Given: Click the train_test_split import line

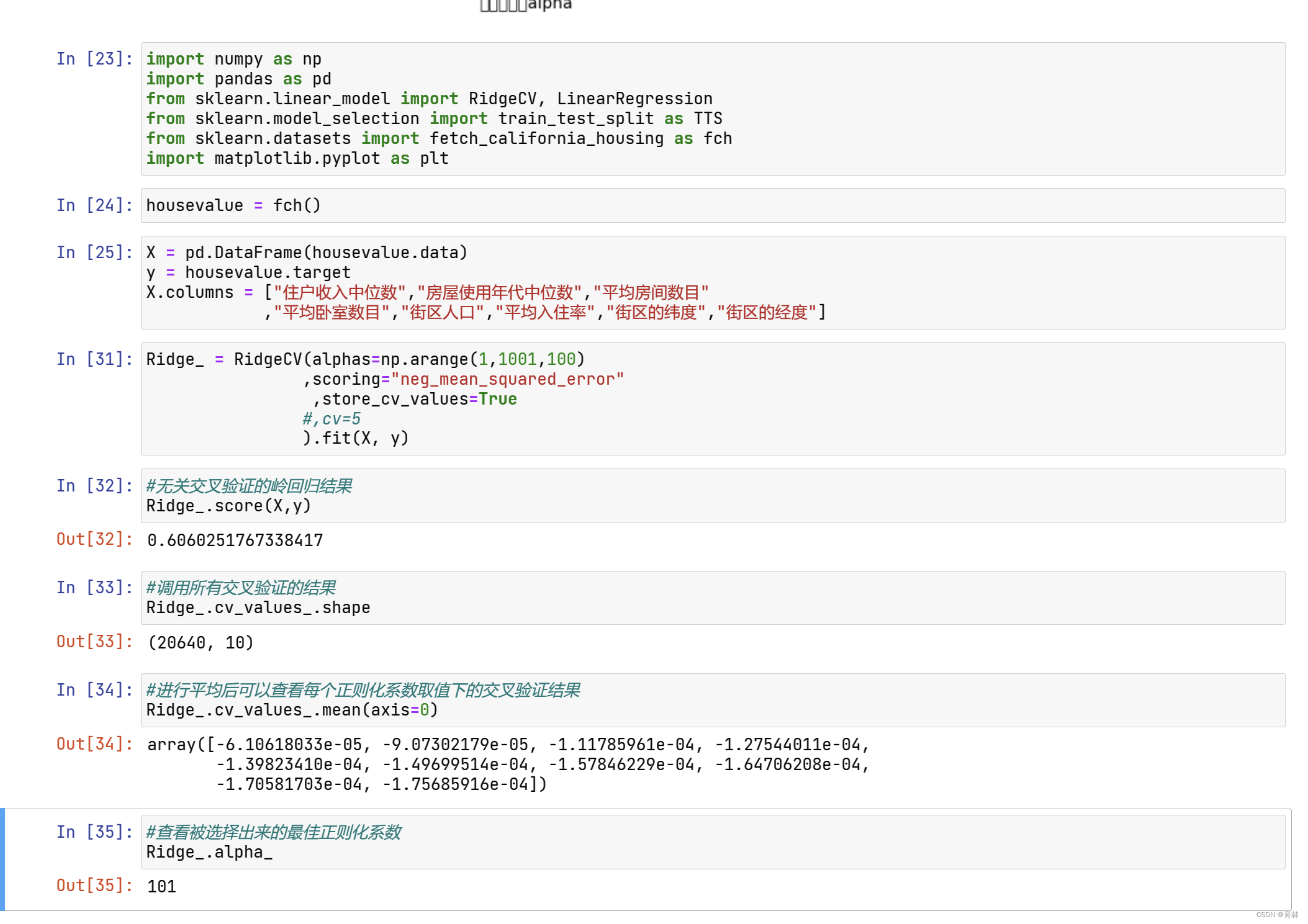Looking at the screenshot, I should [x=435, y=119].
